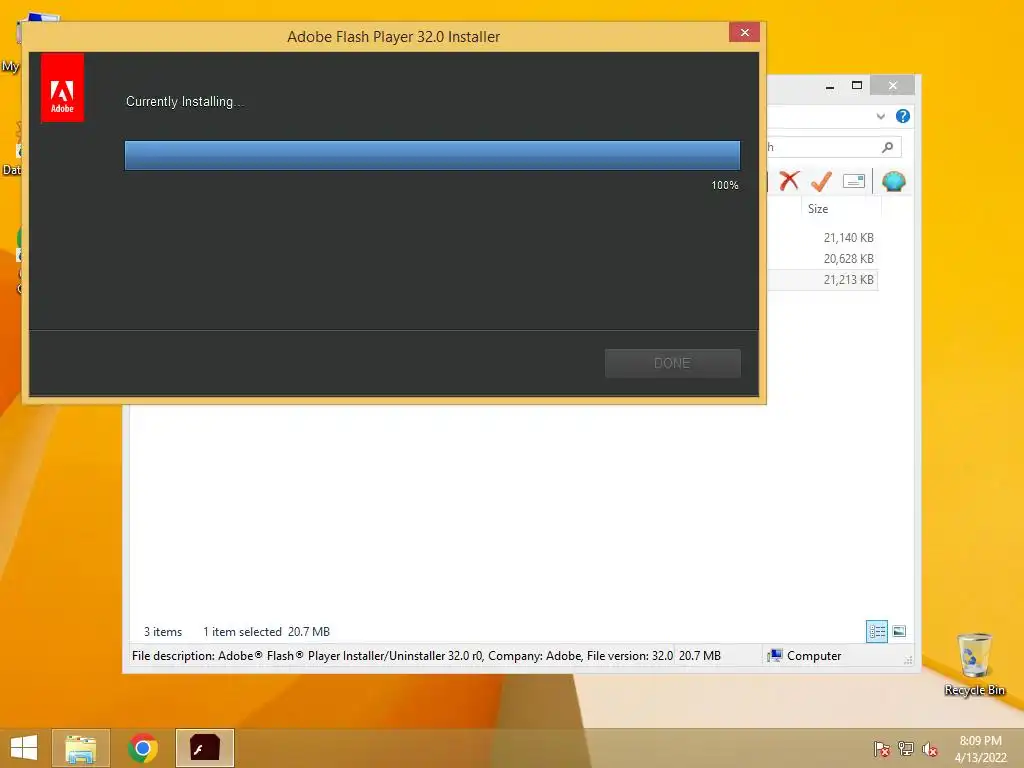Select the file sized 21,213 KB

pos(848,280)
